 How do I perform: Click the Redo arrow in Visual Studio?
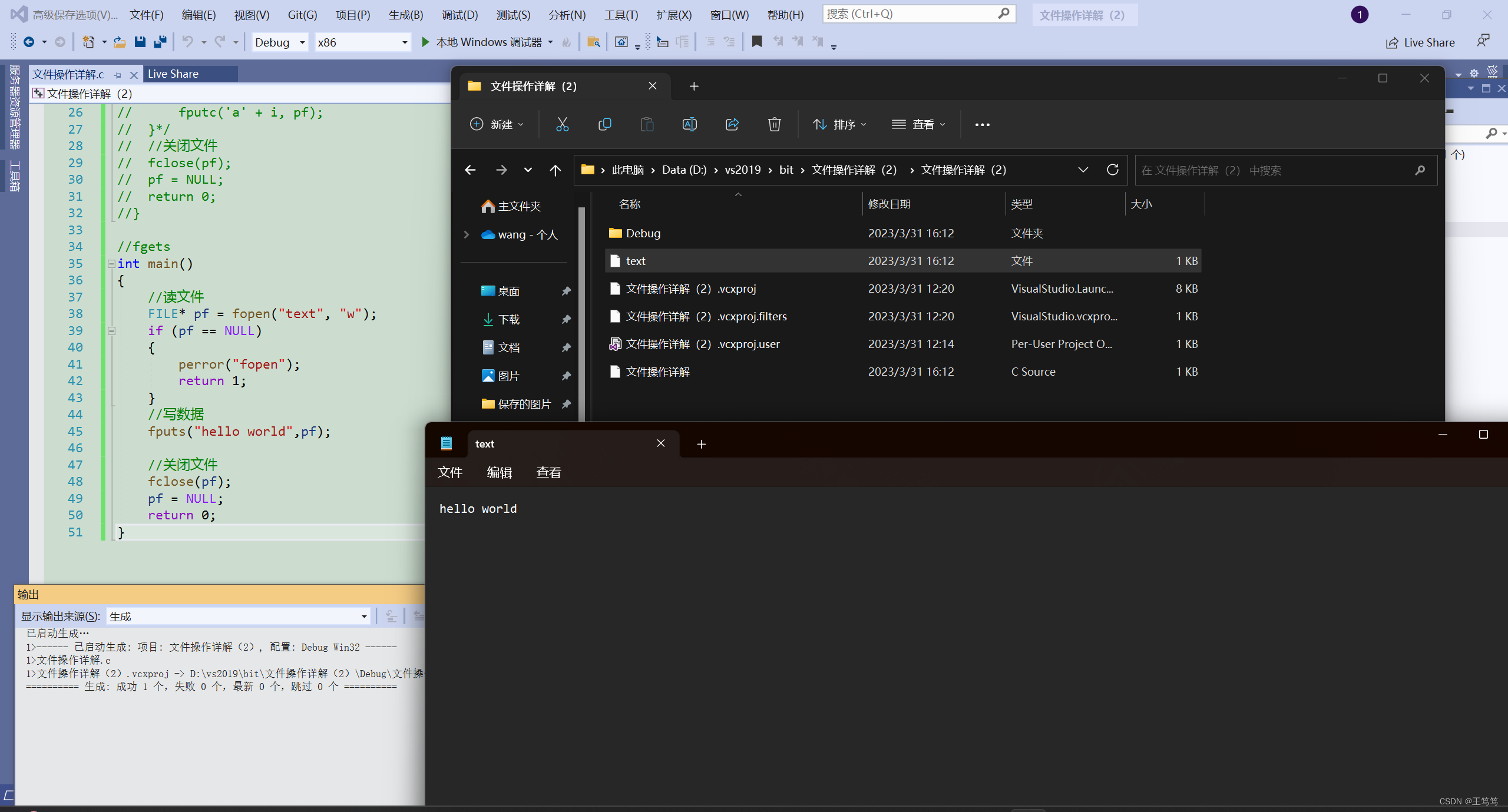[x=220, y=42]
